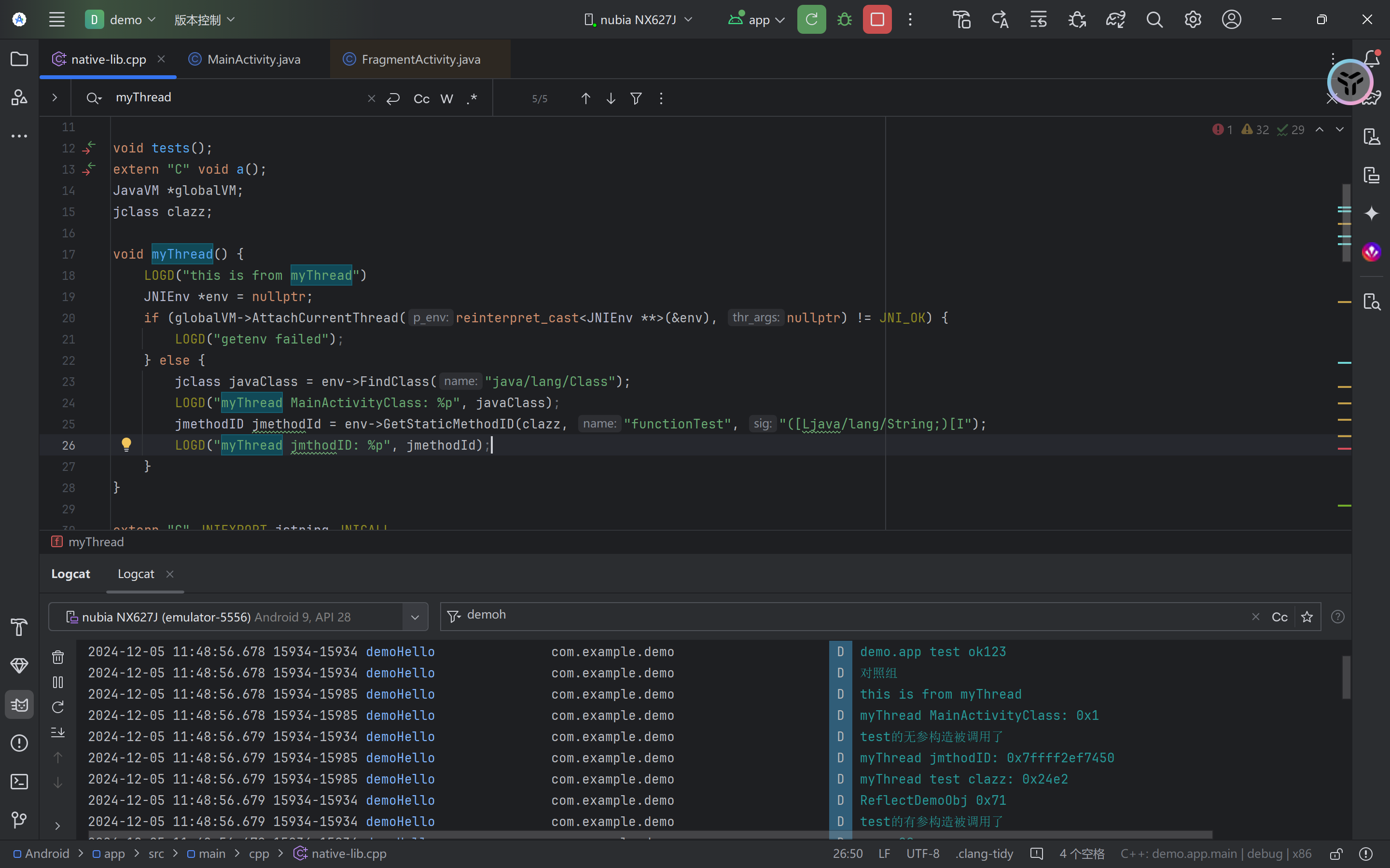
Task: Switch to FragmentActivity.java tab
Action: (x=420, y=59)
